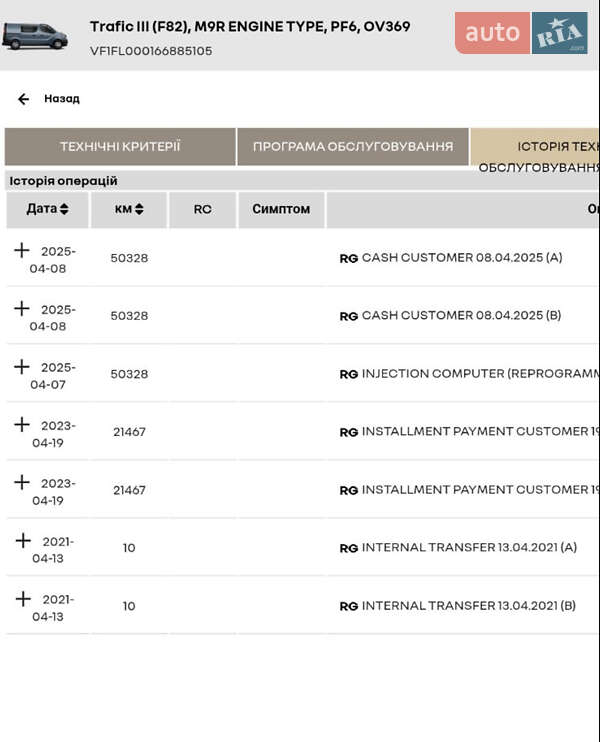Image resolution: width=600 pixels, height=742 pixels.
Task: Sort by Дата column arrows
Action: (x=64, y=209)
